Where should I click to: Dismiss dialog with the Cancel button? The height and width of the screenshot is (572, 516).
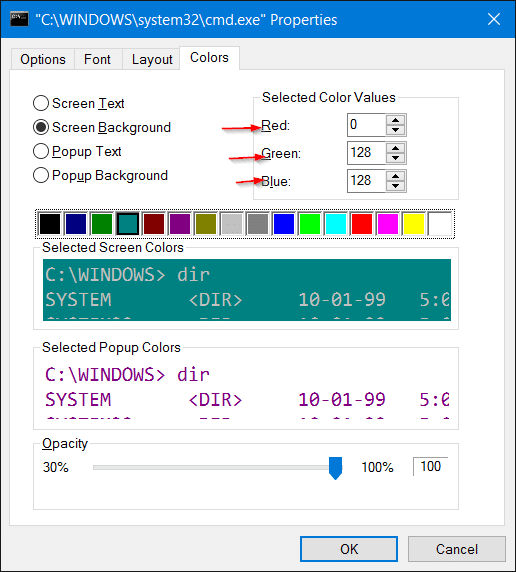pyautogui.click(x=457, y=549)
